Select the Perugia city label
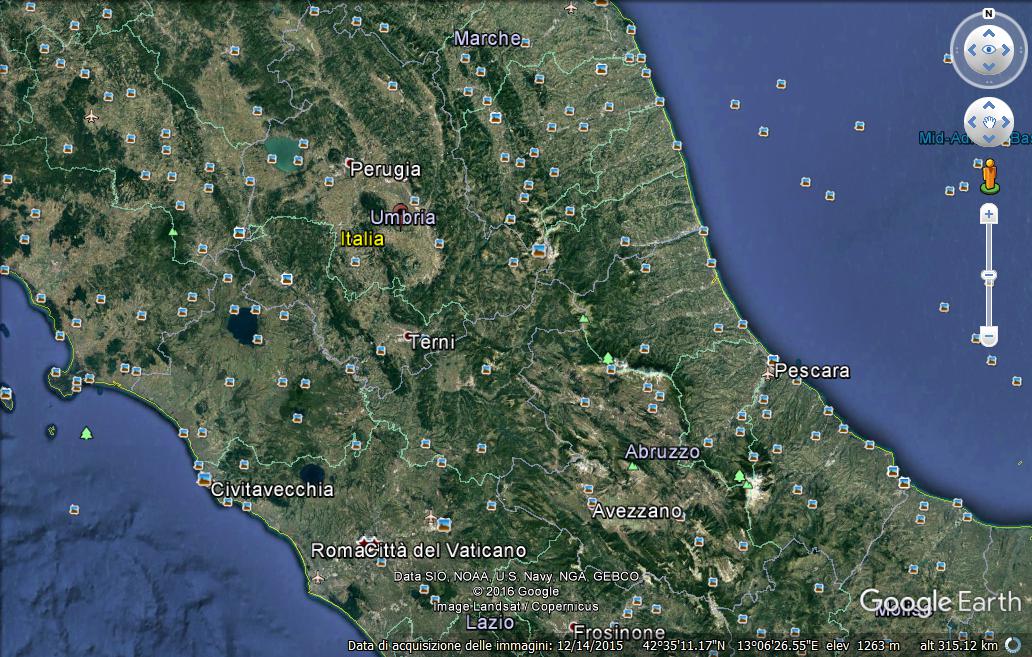Image resolution: width=1032 pixels, height=657 pixels. 385,170
